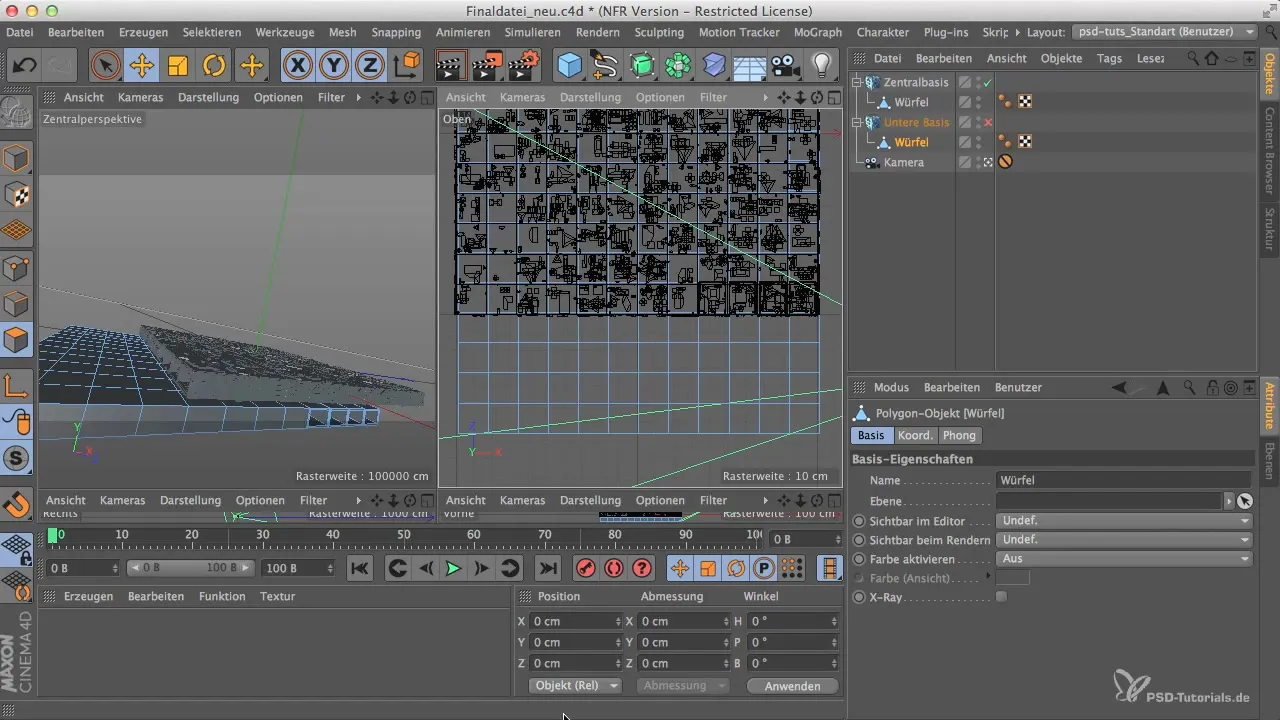The image size is (1280, 720).
Task: Toggle Y axis lock
Action: point(334,66)
